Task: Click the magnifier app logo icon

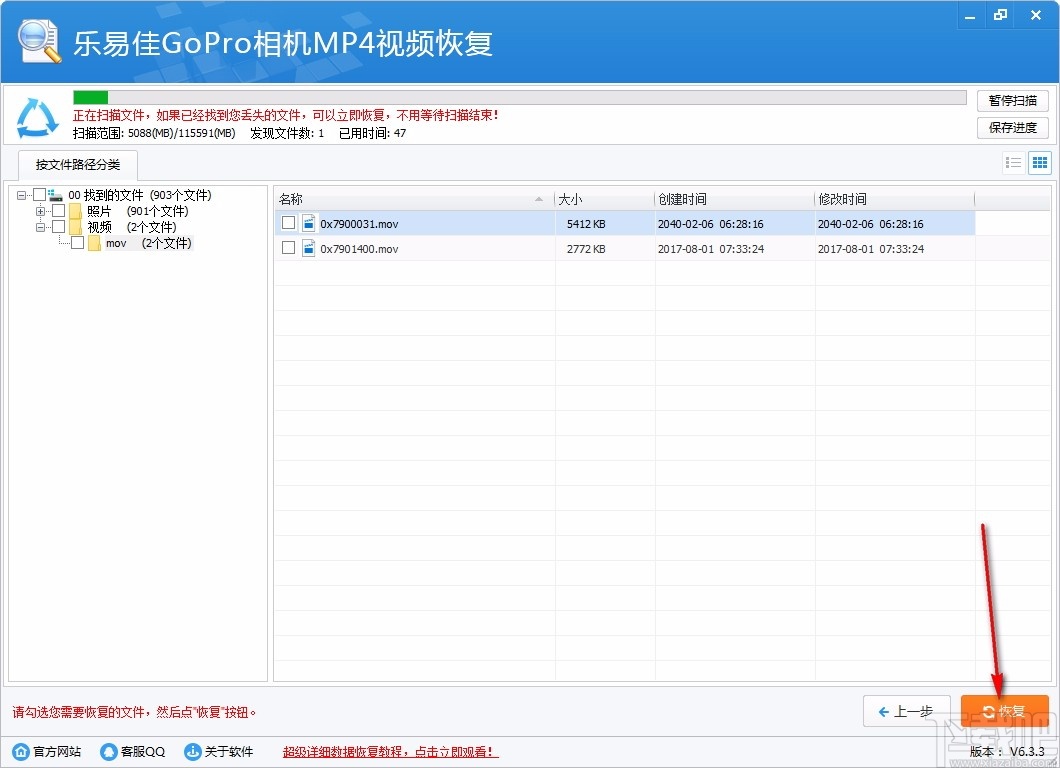Action: click(40, 41)
